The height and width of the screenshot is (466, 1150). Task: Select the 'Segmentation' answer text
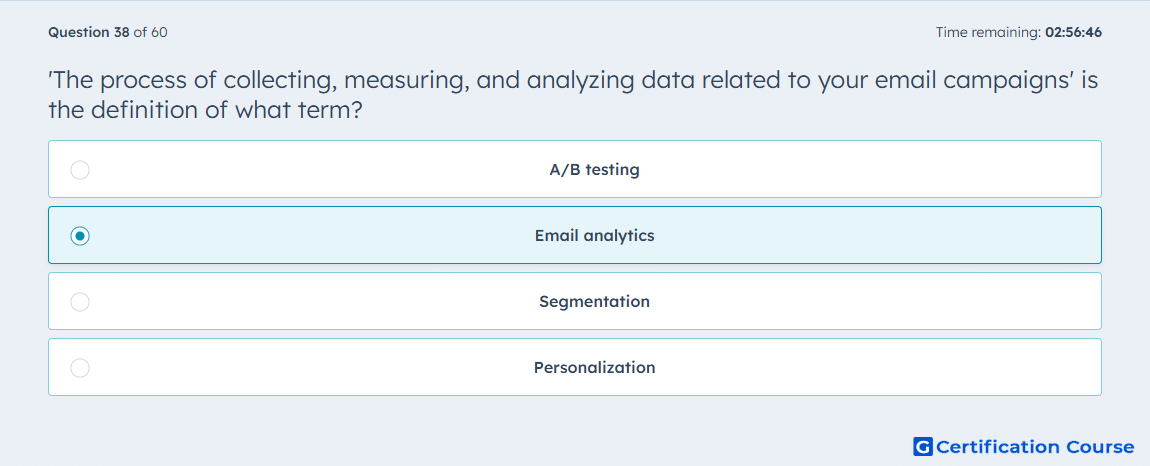pyautogui.click(x=594, y=302)
